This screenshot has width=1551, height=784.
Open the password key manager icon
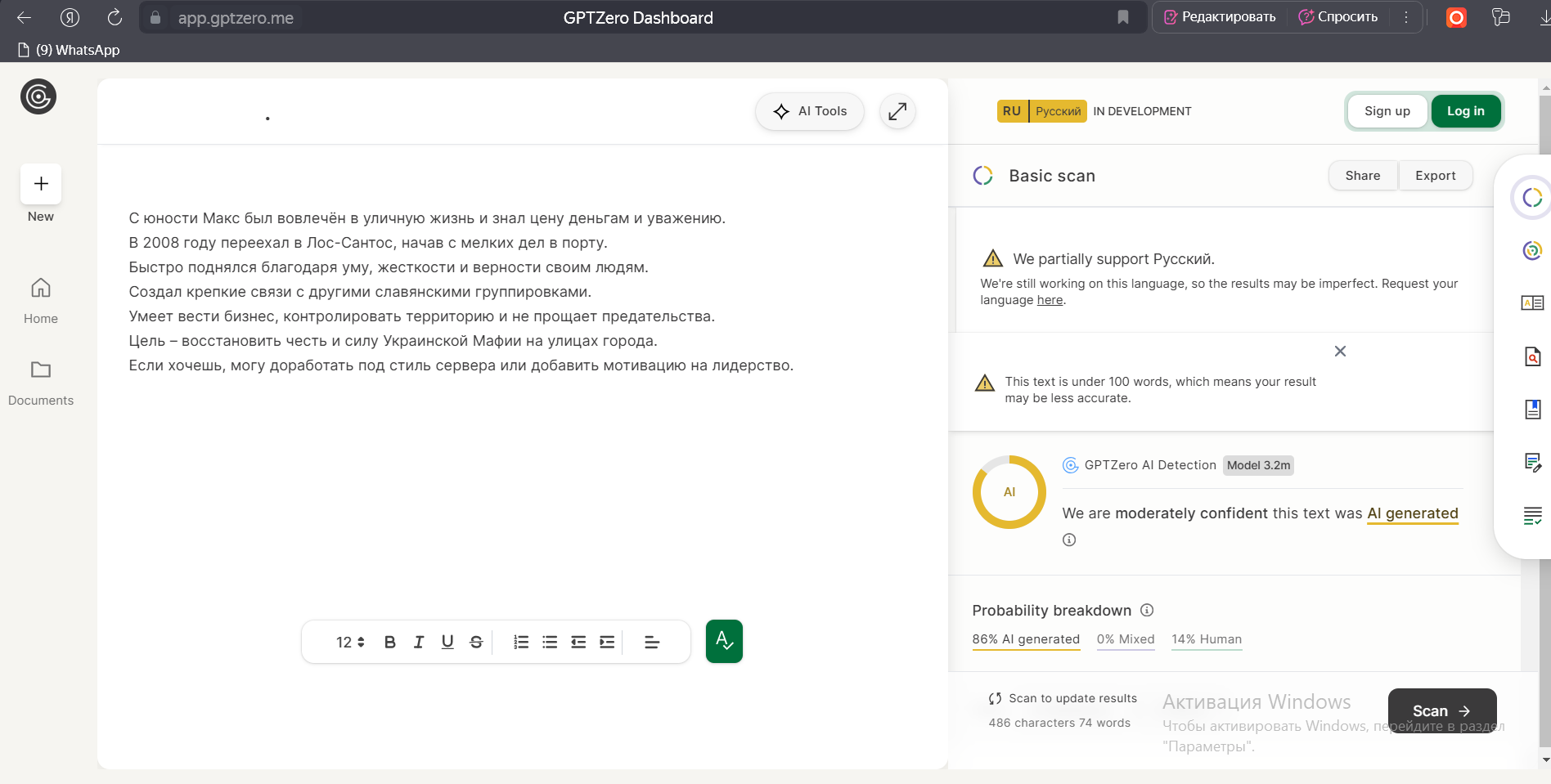click(1500, 17)
